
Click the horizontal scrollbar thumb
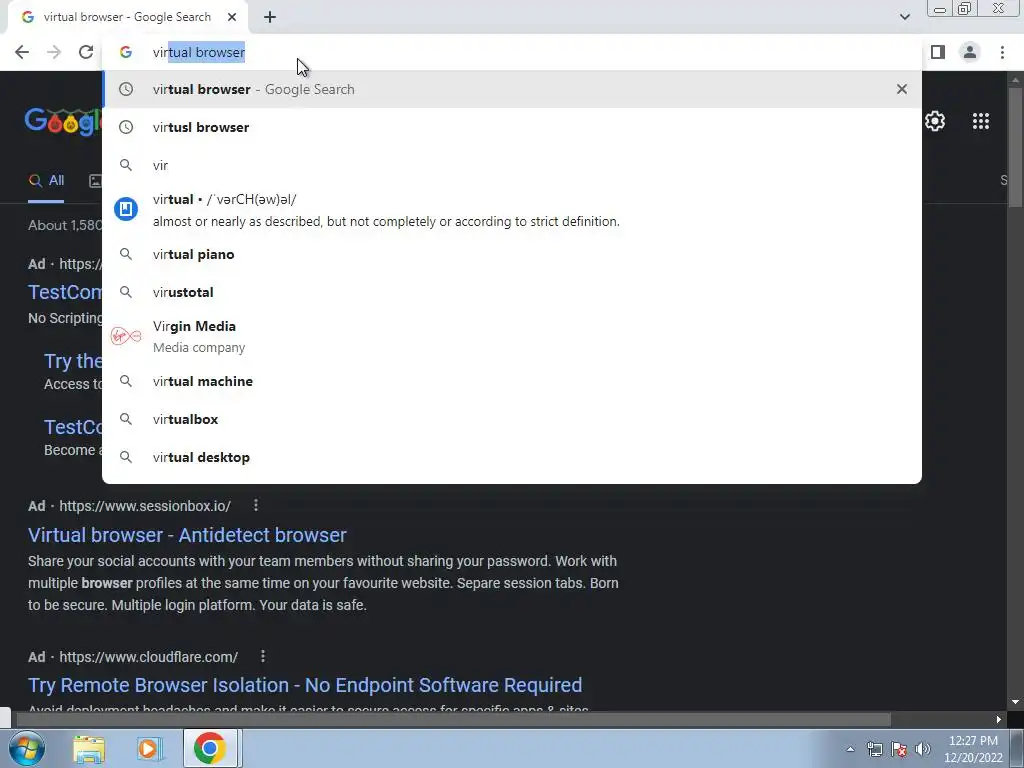[x=453, y=719]
